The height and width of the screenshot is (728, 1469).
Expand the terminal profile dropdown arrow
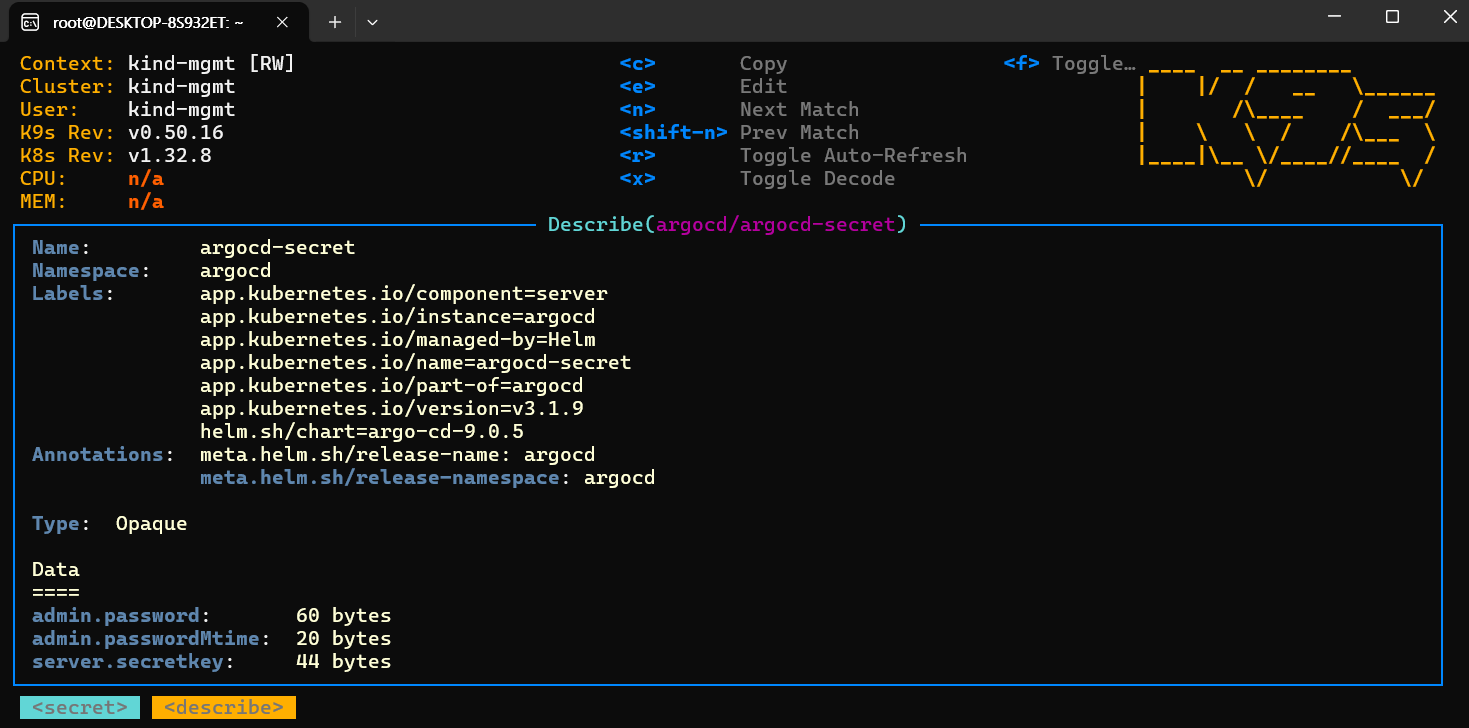pyautogui.click(x=372, y=21)
